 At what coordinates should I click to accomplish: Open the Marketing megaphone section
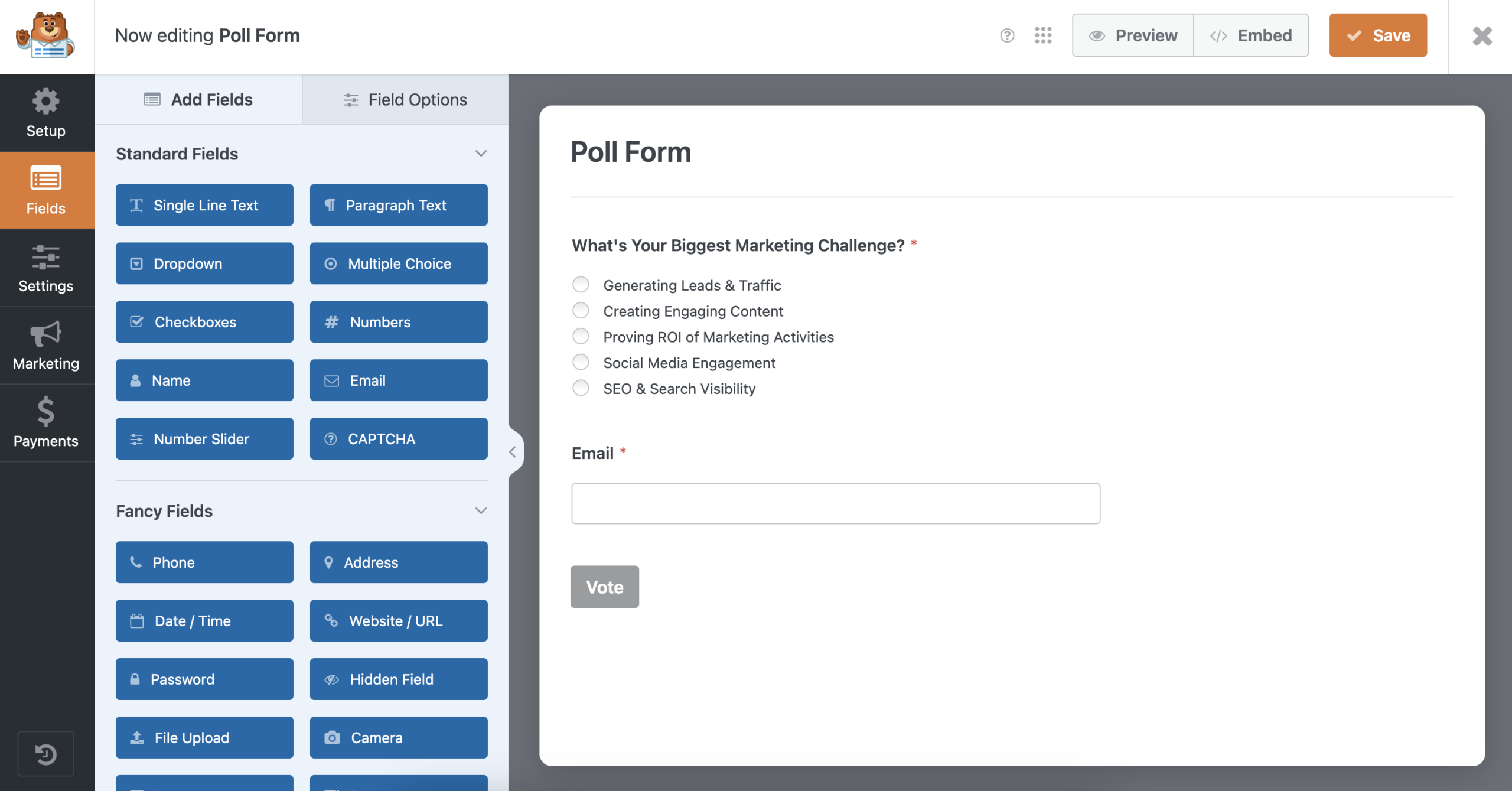click(46, 346)
